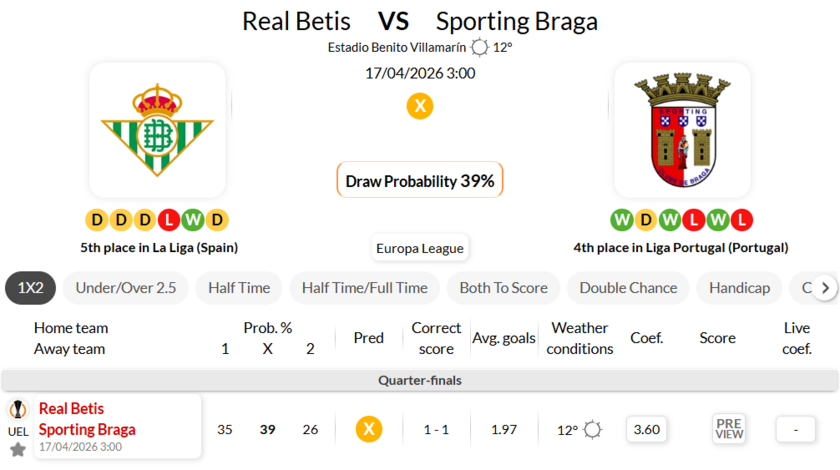Click the orange X prediction badge under date
The height and width of the screenshot is (470, 840).
[x=420, y=106]
